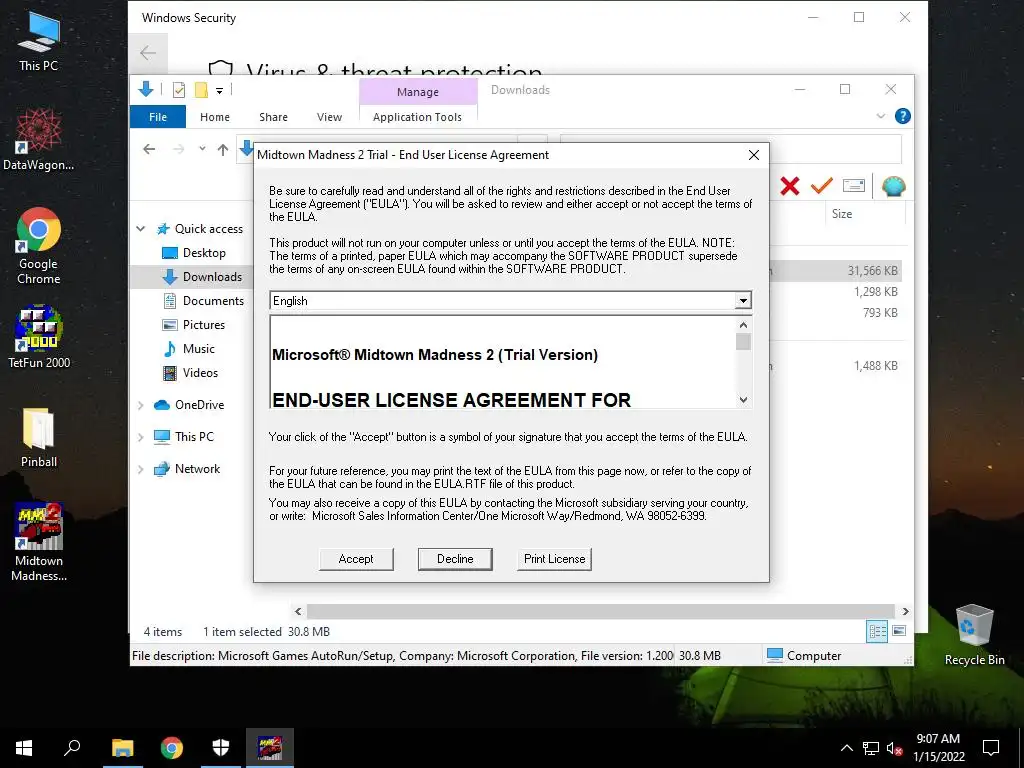This screenshot has width=1024, height=768.
Task: Click the properties icon in quick access toolbar
Action: point(178,90)
